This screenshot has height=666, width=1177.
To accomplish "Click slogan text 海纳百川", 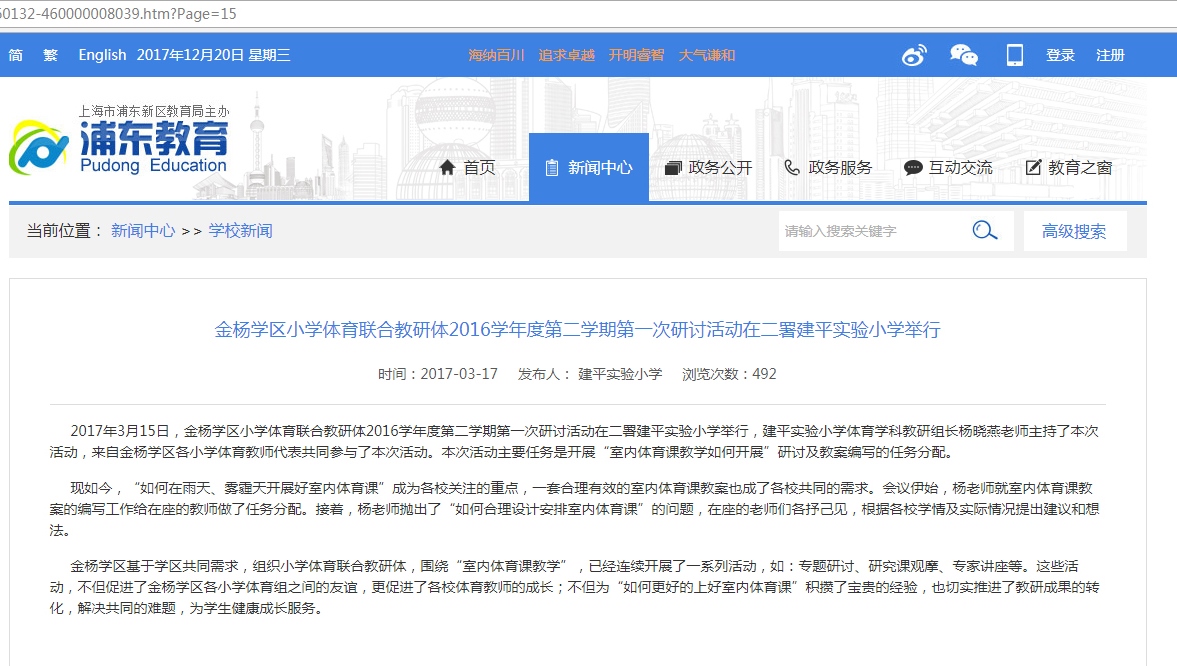I will pos(496,55).
